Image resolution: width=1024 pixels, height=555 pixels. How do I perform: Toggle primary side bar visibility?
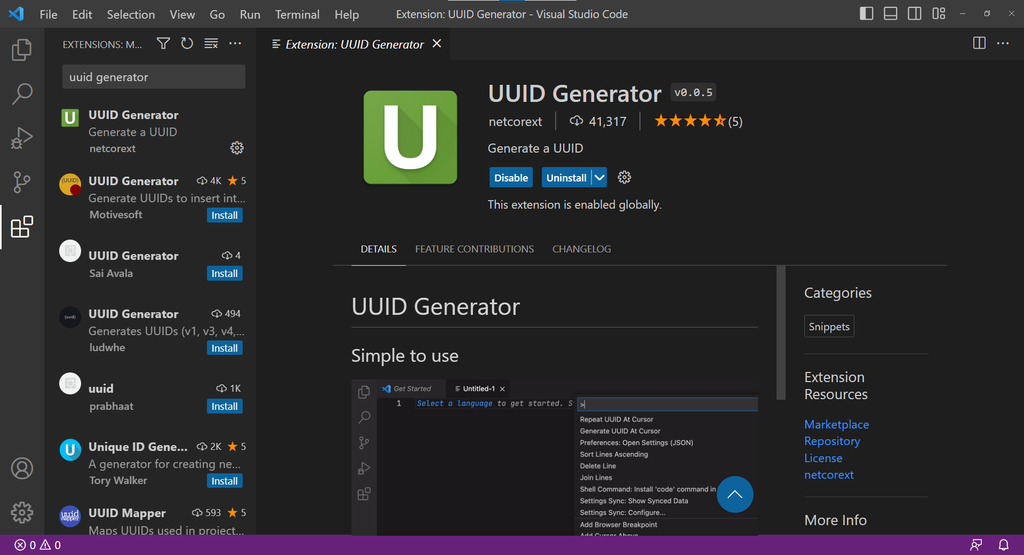pos(867,14)
